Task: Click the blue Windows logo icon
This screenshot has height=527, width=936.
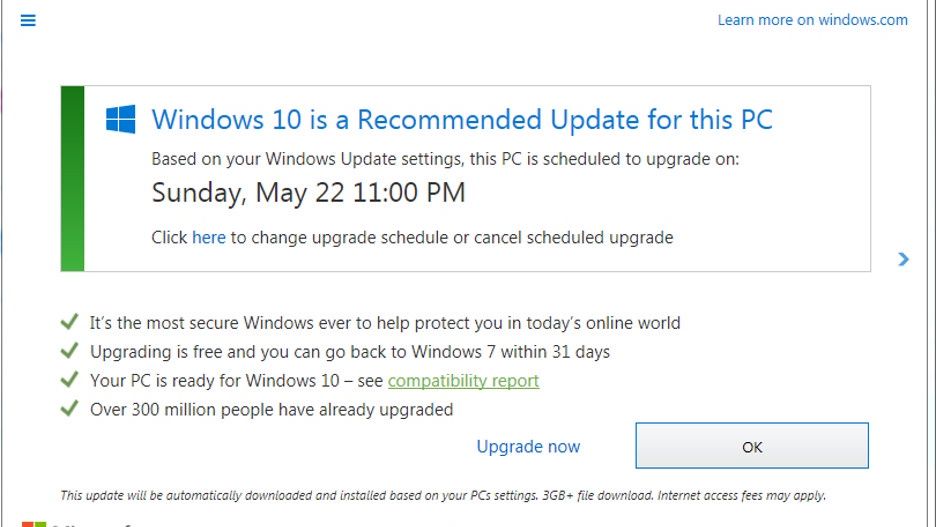Action: (121, 119)
